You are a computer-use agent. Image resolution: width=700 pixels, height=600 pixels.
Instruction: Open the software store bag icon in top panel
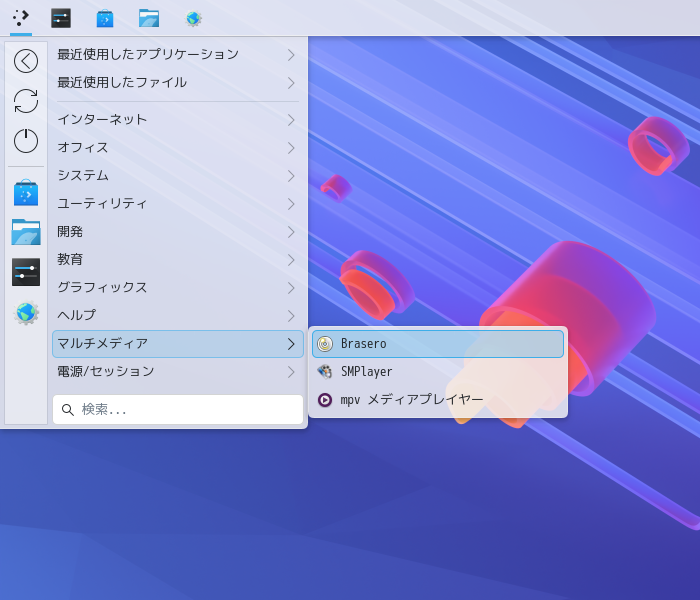pos(105,19)
